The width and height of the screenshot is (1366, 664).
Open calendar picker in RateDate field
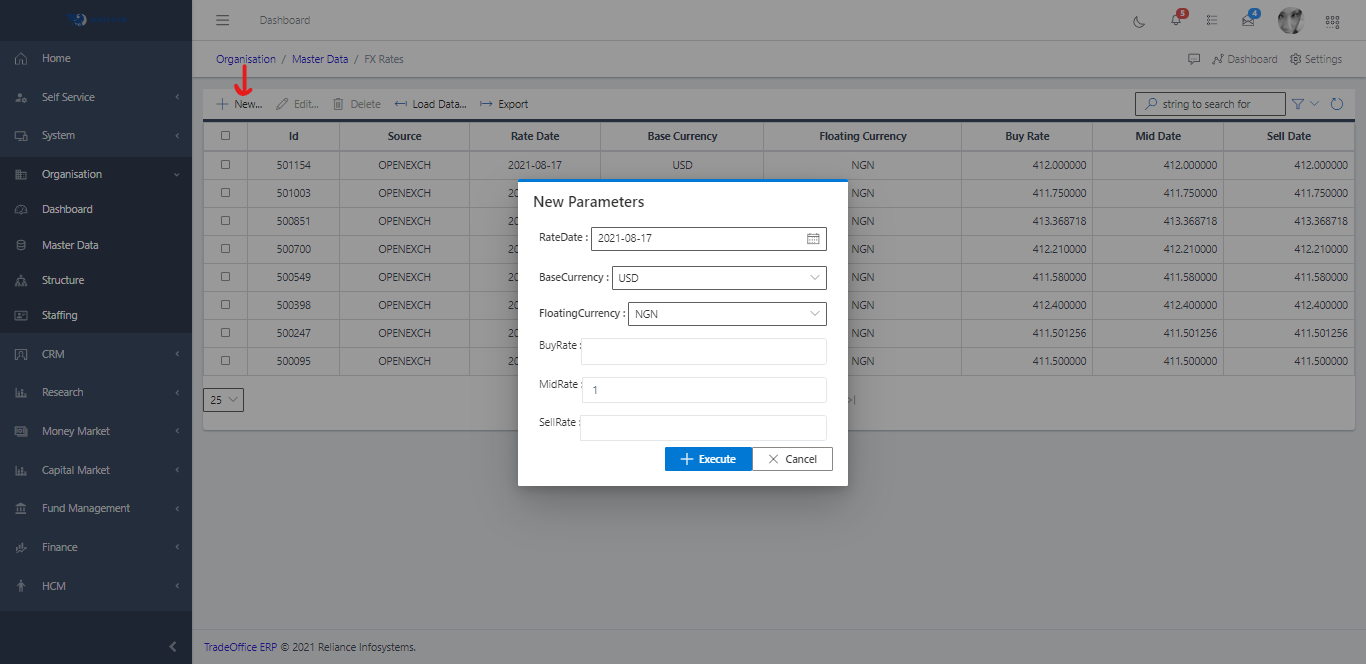[x=813, y=239]
